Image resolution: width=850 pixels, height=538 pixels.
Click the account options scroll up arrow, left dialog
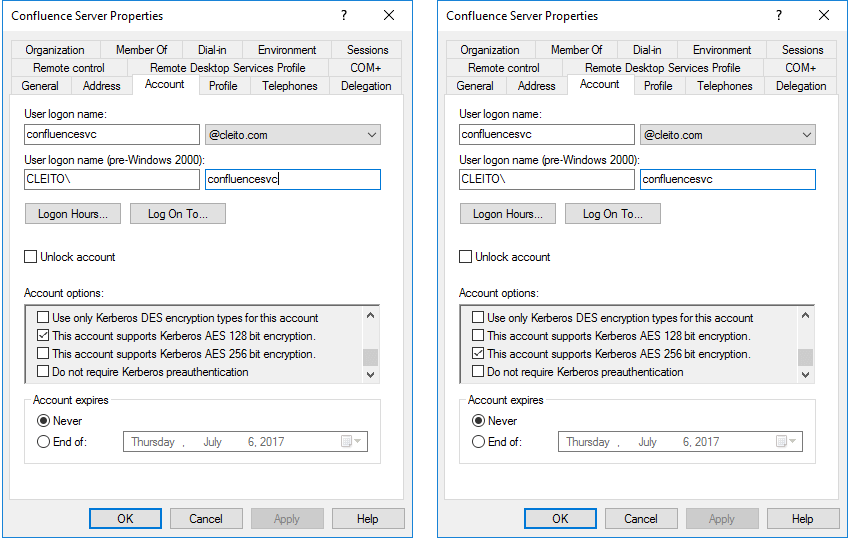pos(371,315)
